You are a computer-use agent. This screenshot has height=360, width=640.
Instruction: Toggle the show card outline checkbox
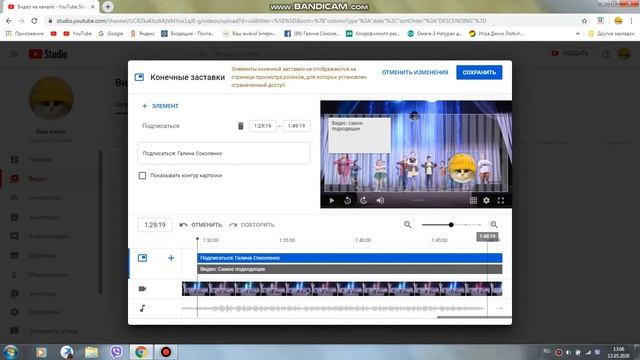[x=142, y=176]
